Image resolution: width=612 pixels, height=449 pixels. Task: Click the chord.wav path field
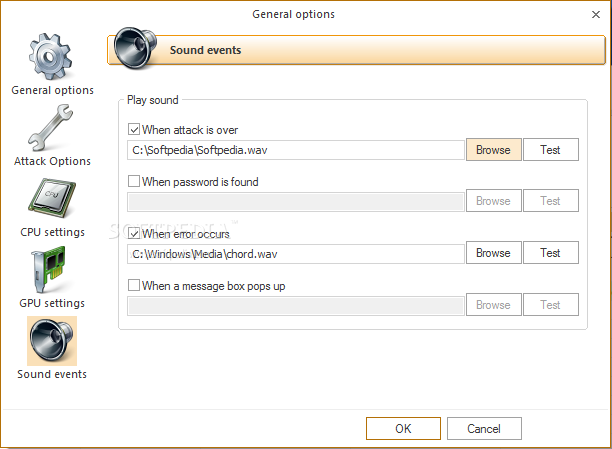tap(296, 254)
